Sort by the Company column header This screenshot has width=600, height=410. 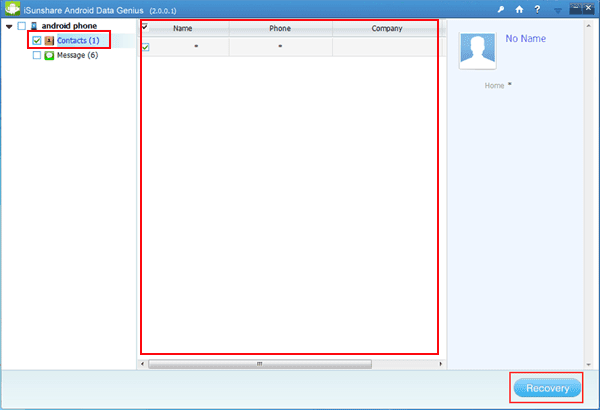tap(386, 28)
